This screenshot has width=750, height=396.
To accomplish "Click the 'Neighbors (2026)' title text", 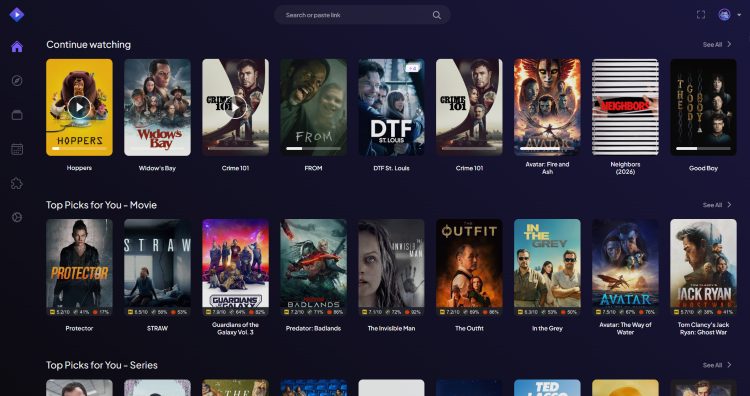I will 625,168.
